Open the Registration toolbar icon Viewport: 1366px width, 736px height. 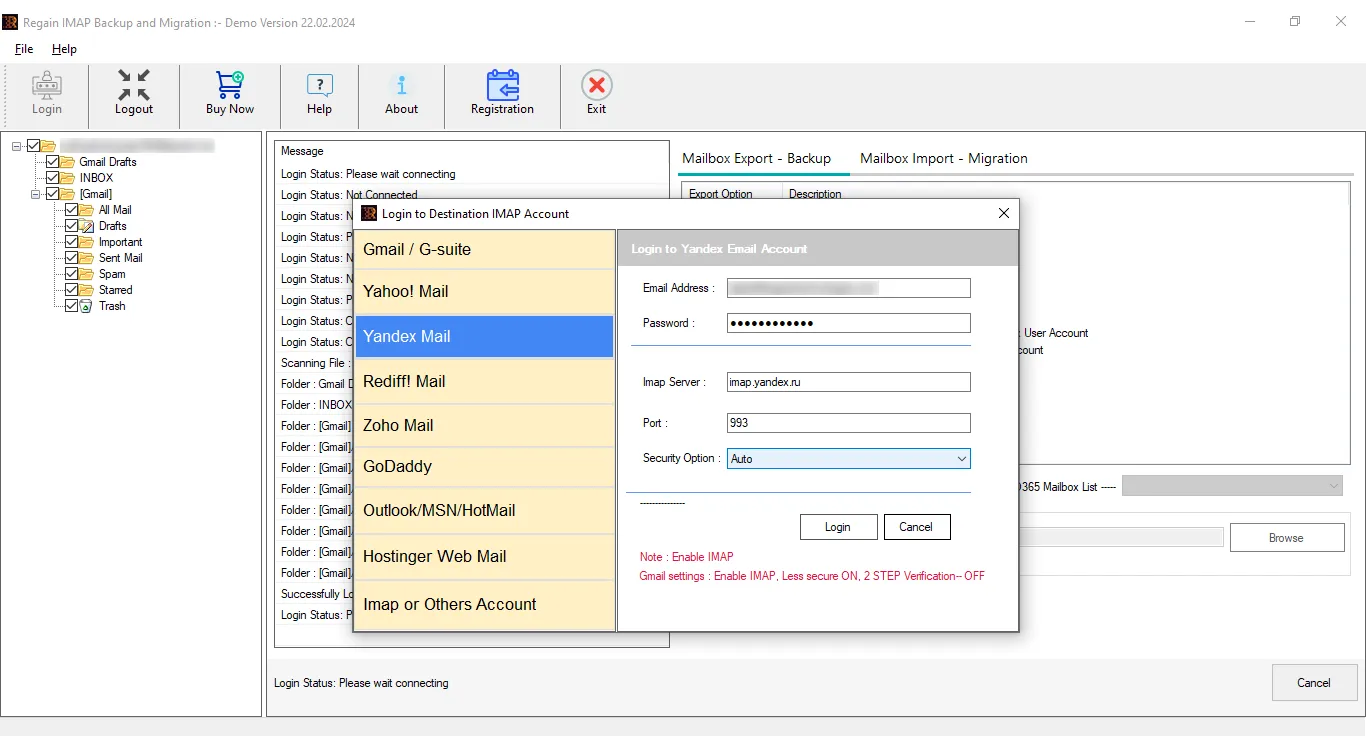tap(502, 86)
